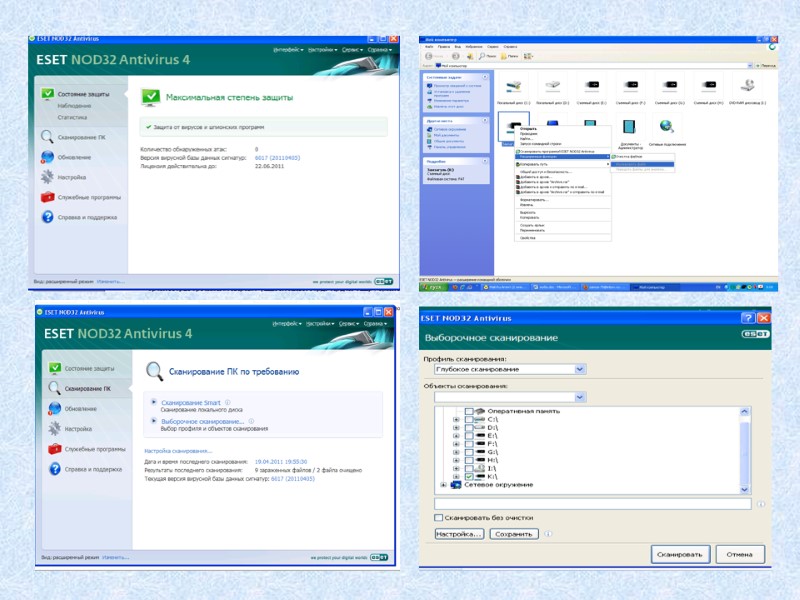
Task: Click the Состояние защиты icon in the Сканирование ПК по требованию window
Action: (x=55, y=368)
